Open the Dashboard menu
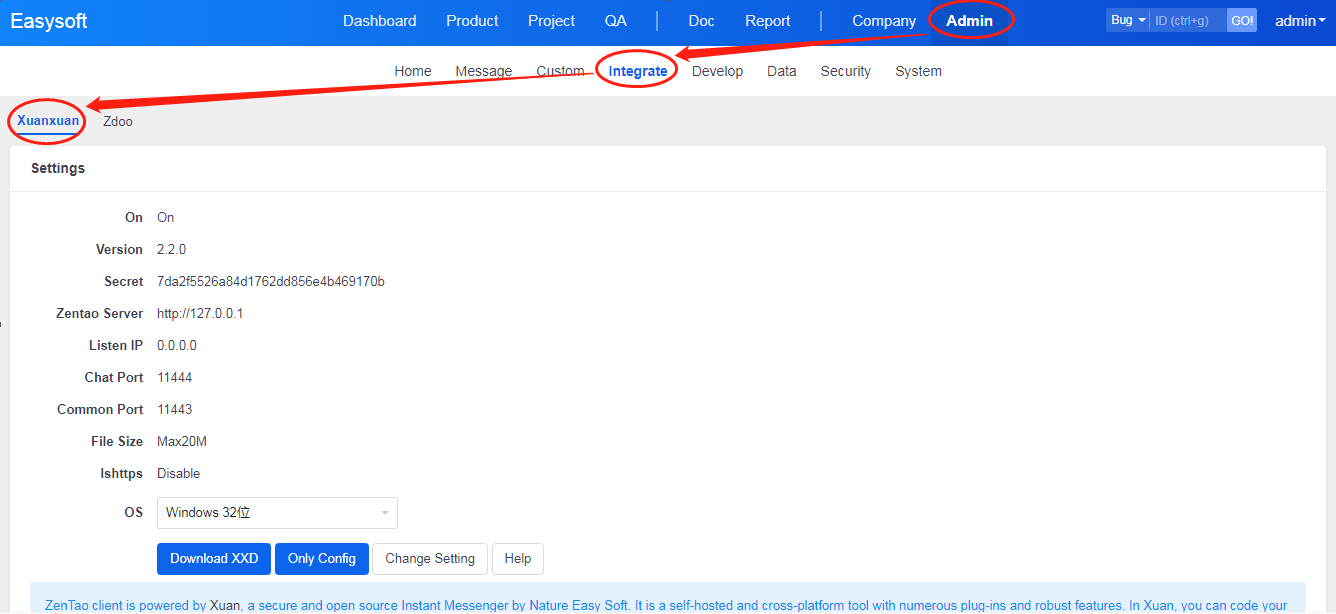Screen dimensions: 1336x614 coord(379,21)
